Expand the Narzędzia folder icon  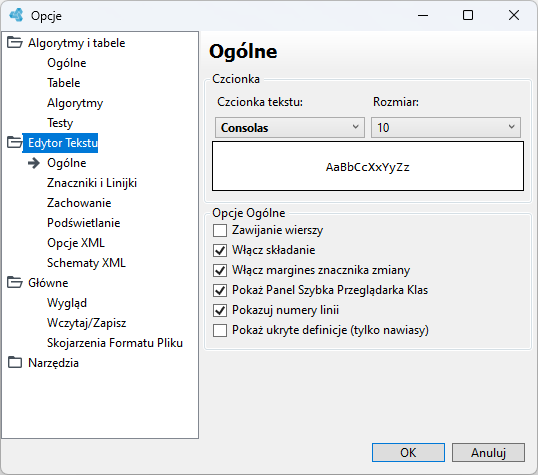tap(15, 362)
